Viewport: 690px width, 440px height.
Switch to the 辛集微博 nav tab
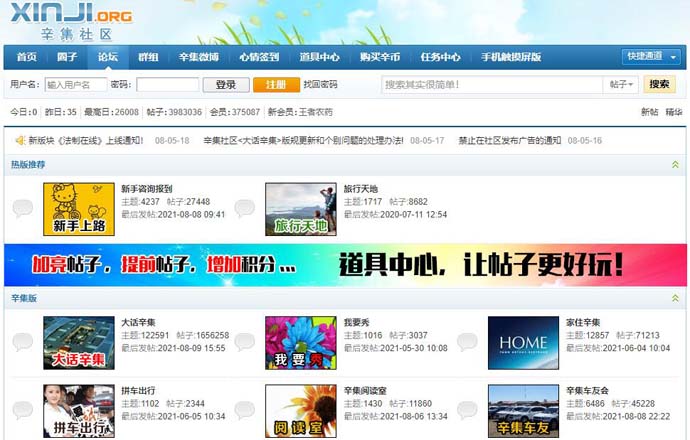[x=198, y=57]
